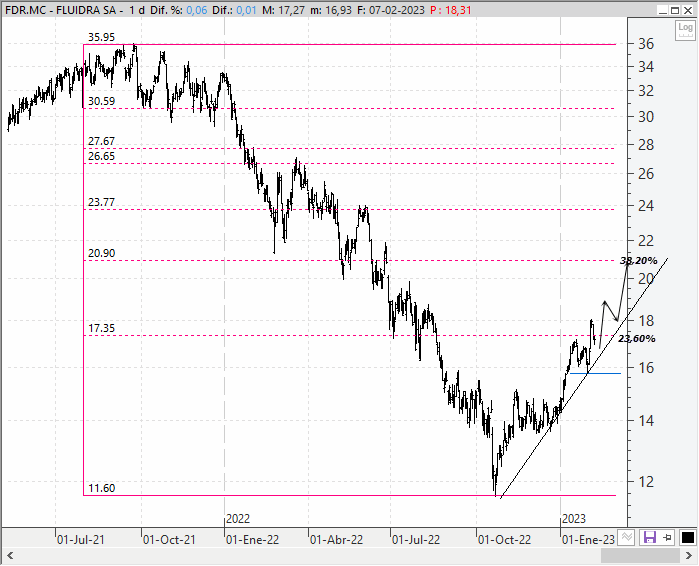699x566 pixels.
Task: Click the horizontal scrollbar thumb
Action: coord(640,556)
